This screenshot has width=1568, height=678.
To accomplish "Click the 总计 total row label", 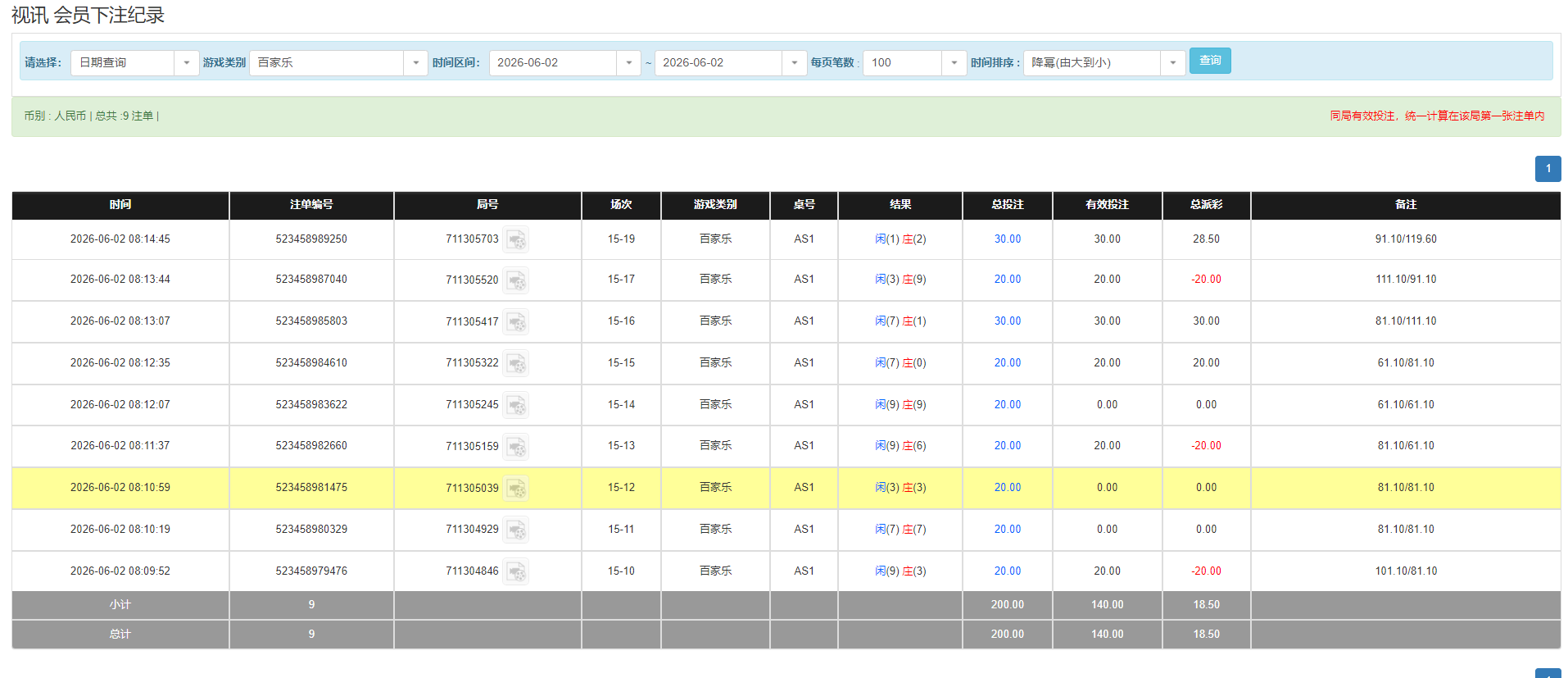I will [120, 634].
